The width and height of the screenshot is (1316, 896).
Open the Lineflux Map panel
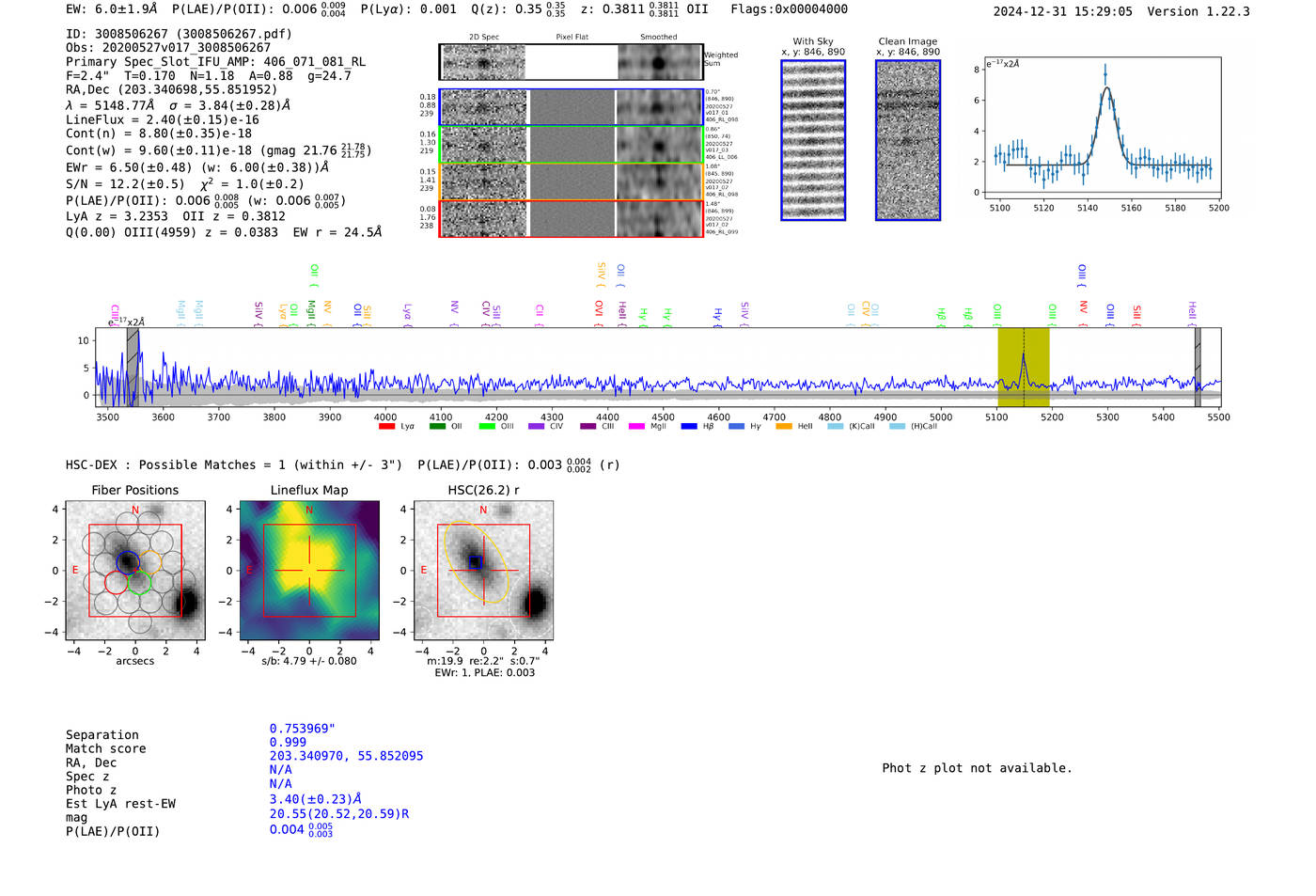pos(309,571)
